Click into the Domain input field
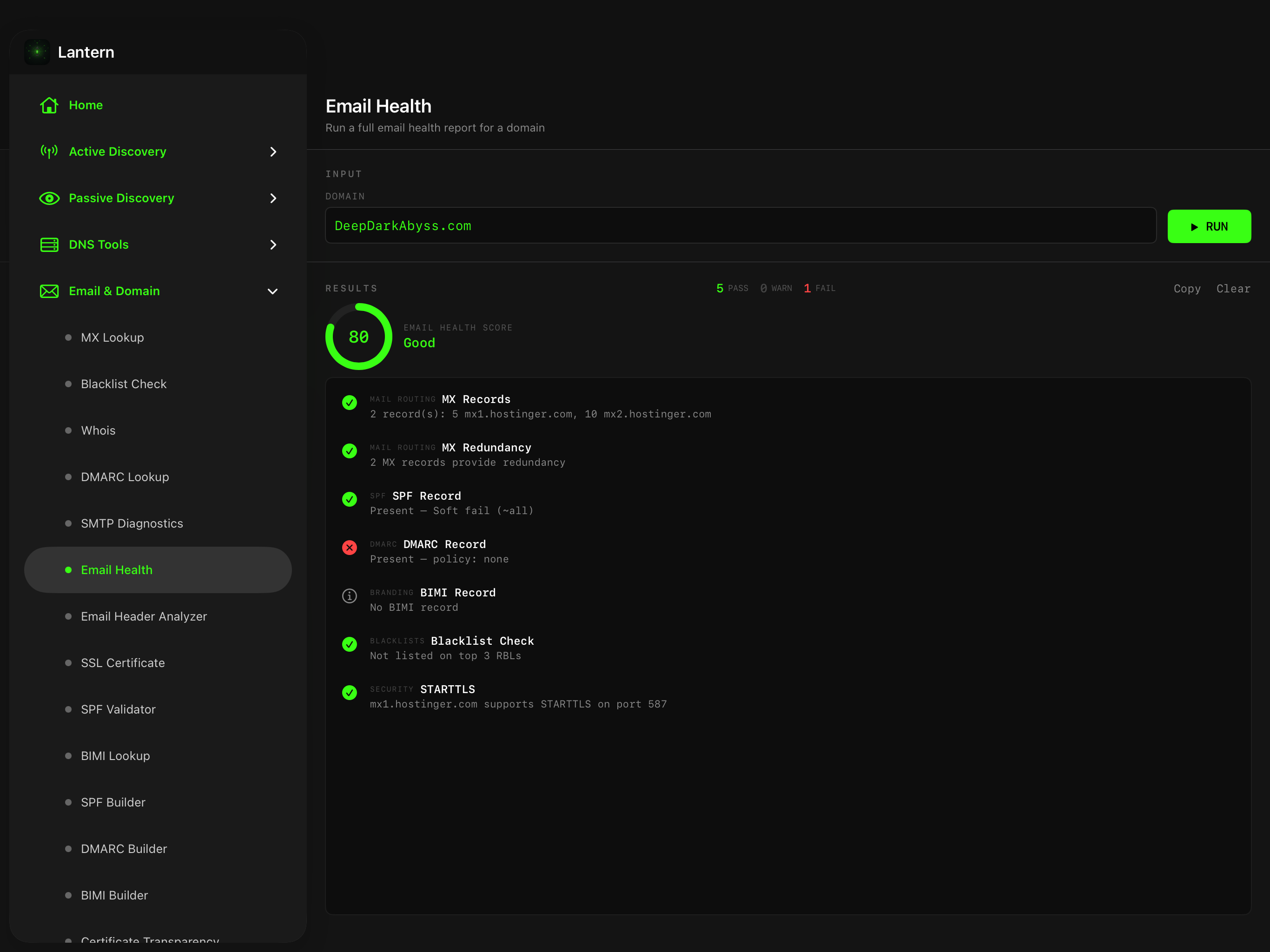The image size is (1270, 952). point(740,225)
